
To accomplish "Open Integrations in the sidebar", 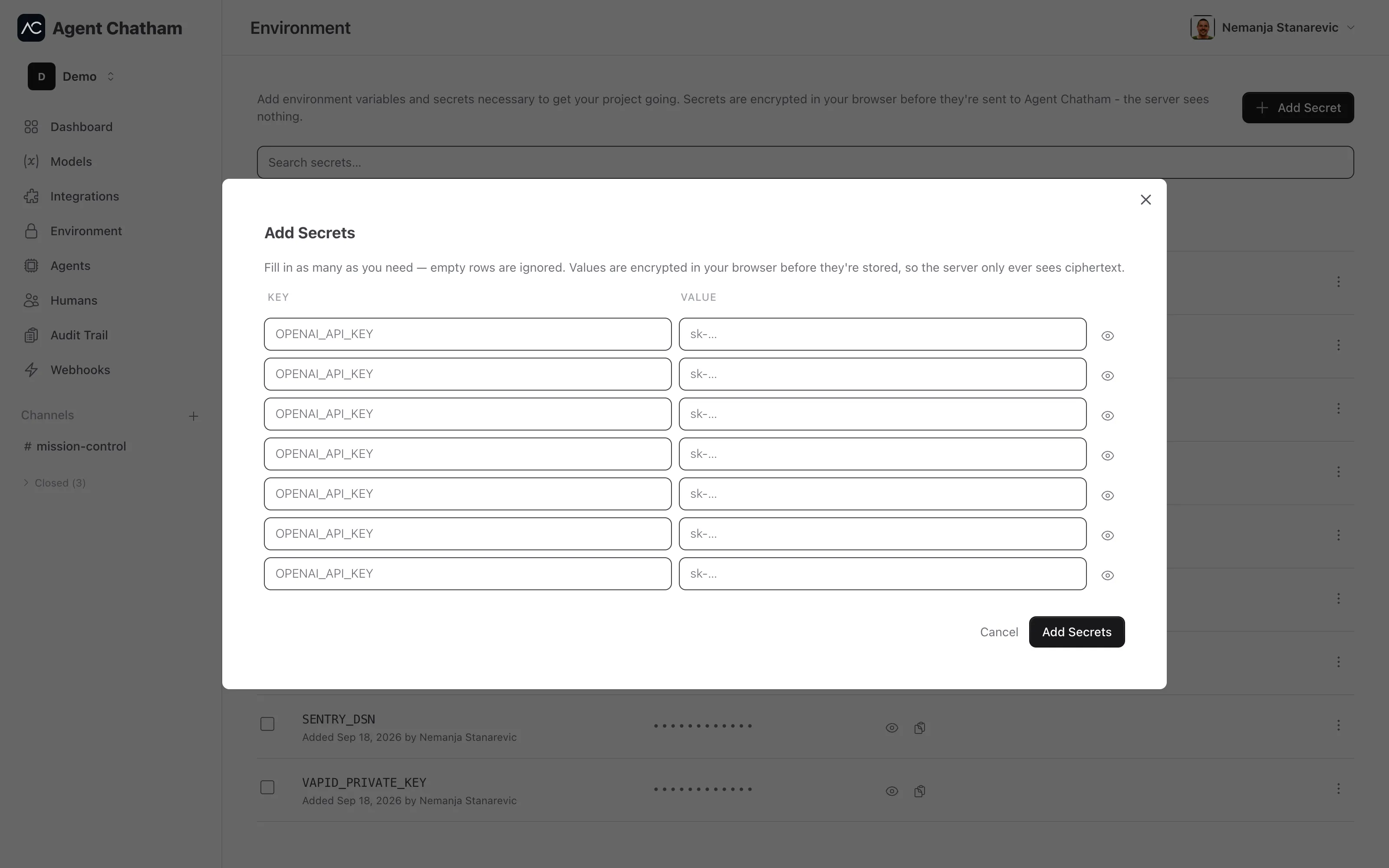I will pos(84,196).
